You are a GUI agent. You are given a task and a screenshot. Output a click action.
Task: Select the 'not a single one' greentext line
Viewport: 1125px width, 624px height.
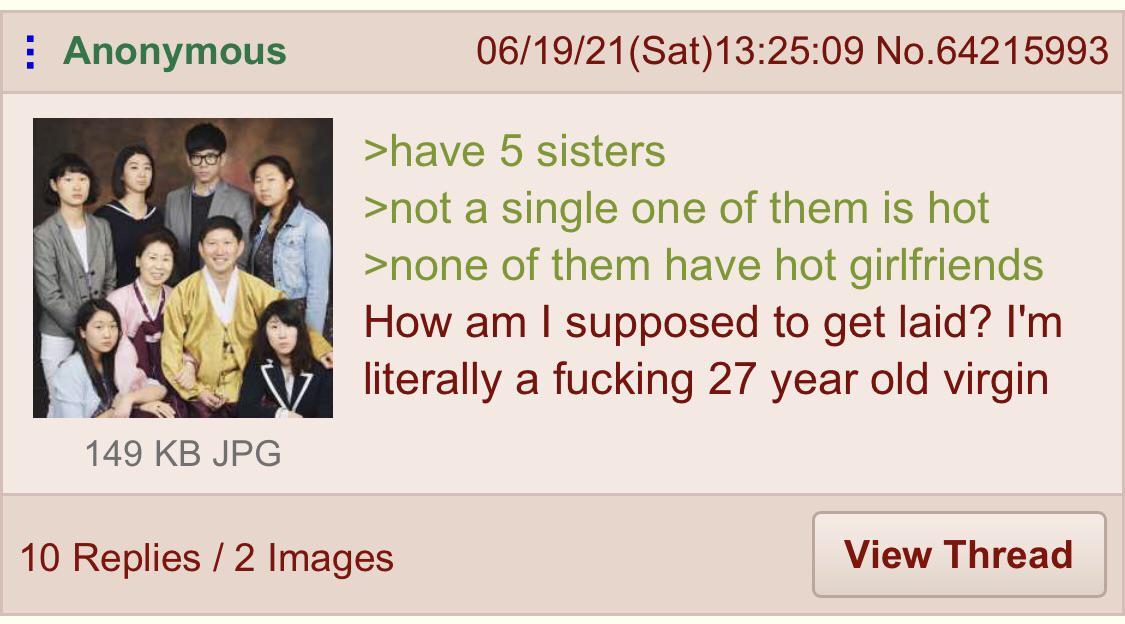(677, 209)
